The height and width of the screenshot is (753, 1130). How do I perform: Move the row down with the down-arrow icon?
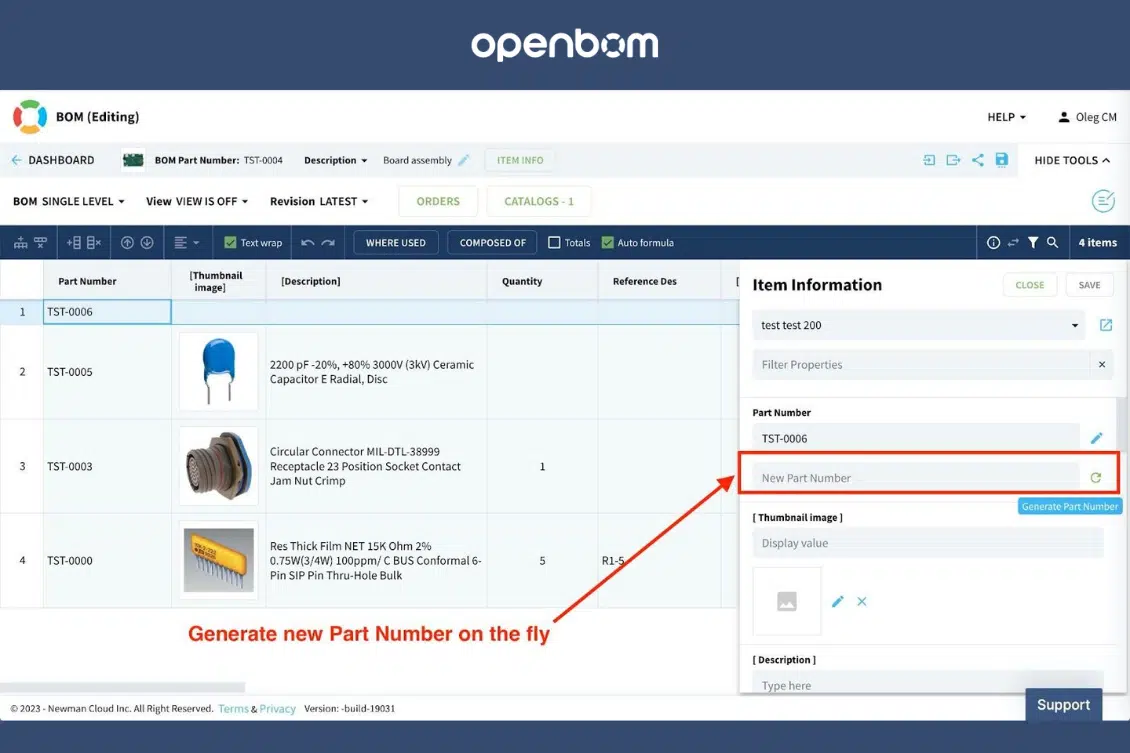147,243
